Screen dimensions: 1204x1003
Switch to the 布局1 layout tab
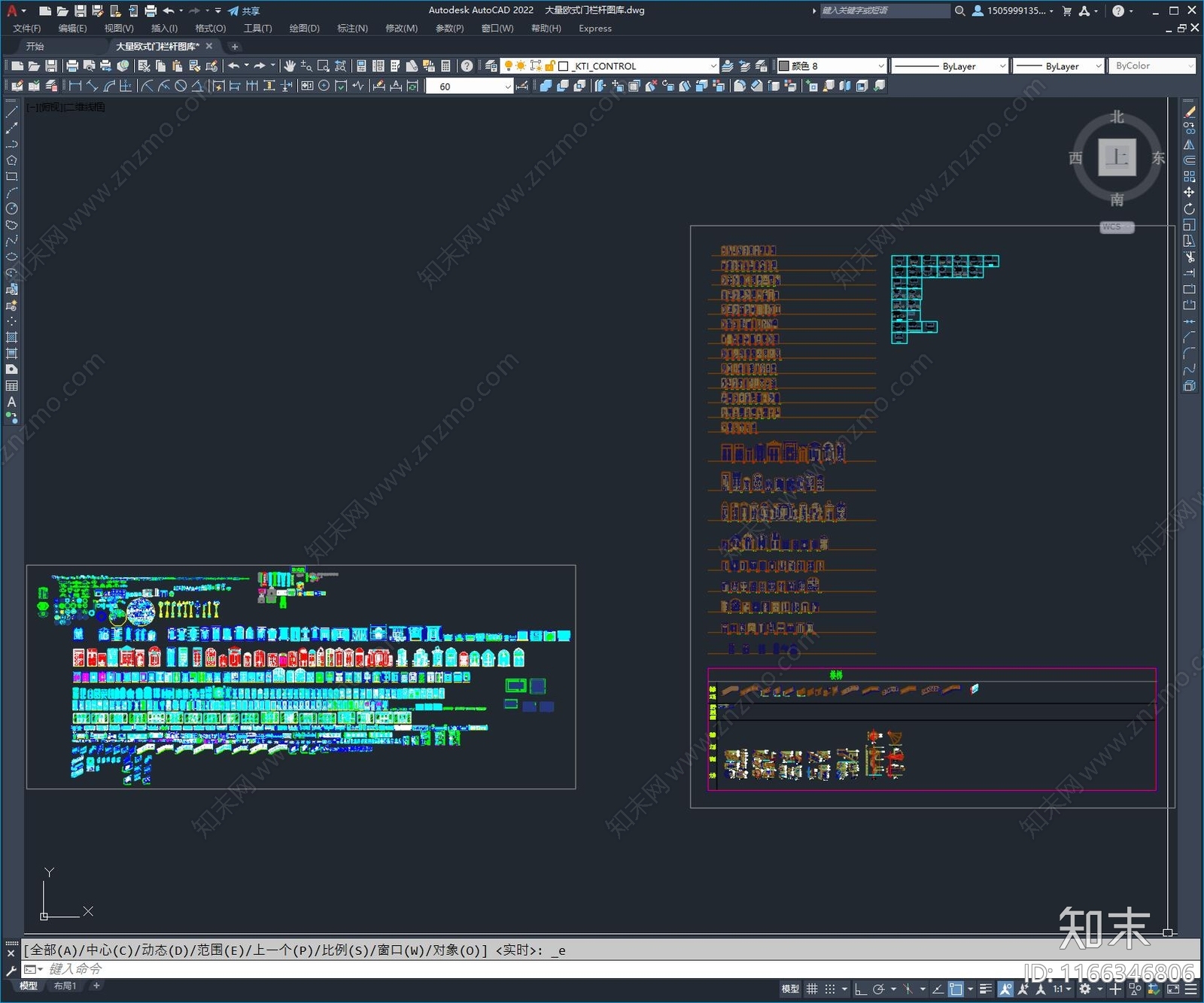(65, 986)
